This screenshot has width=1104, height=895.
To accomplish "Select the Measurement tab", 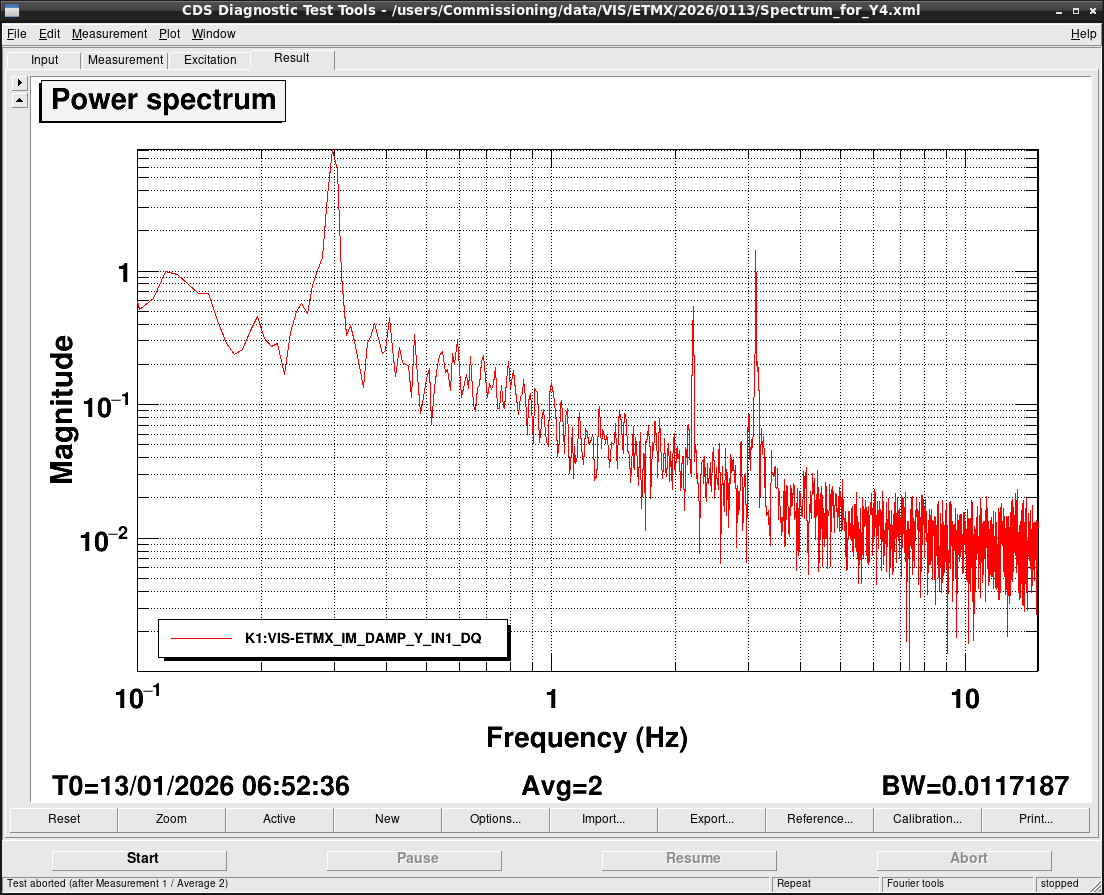I will click(x=125, y=60).
